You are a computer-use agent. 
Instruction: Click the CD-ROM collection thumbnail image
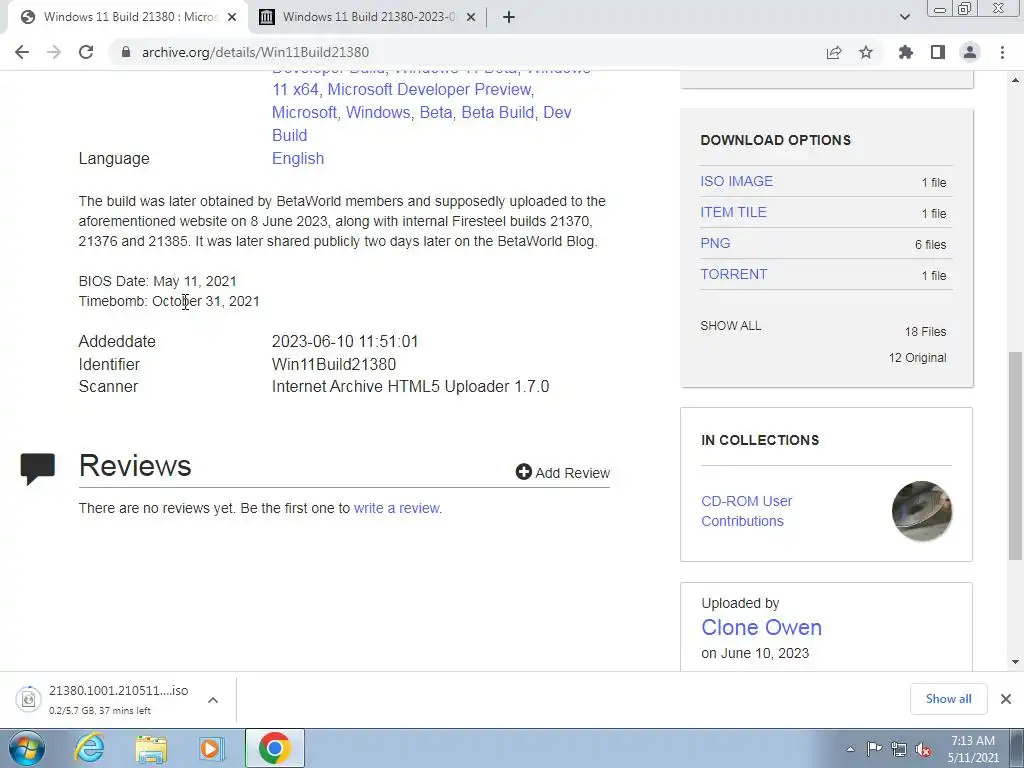[x=921, y=511]
